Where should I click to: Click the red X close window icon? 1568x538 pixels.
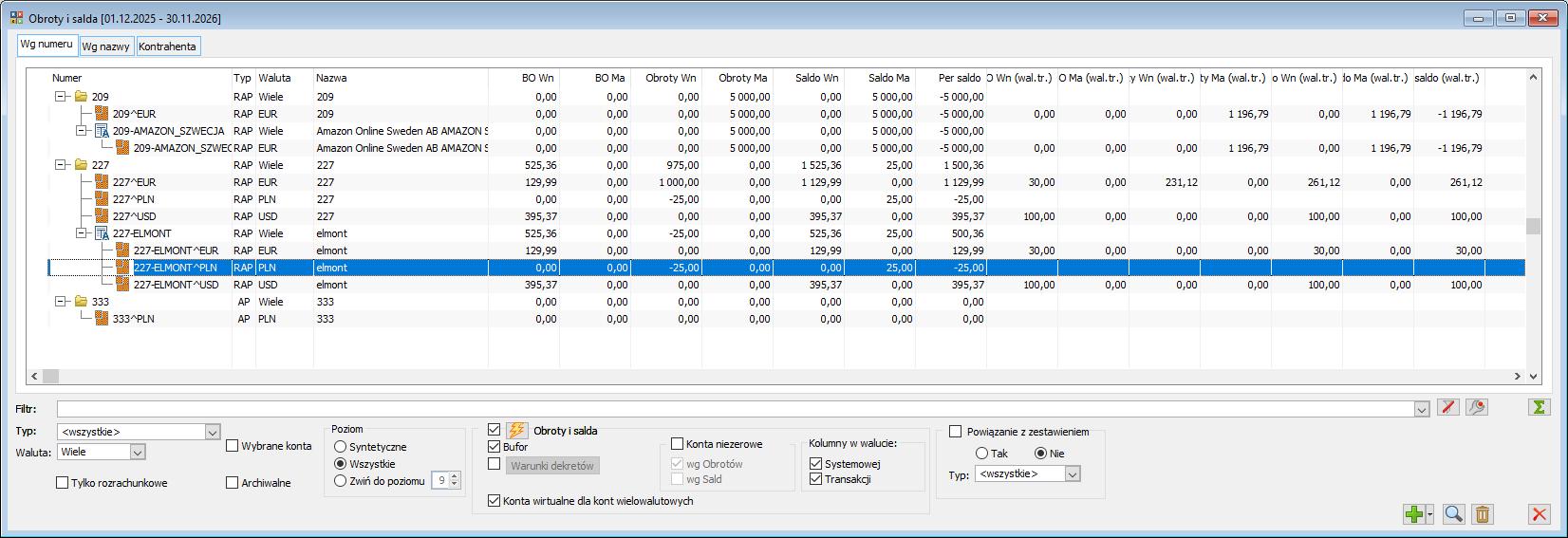[1540, 514]
